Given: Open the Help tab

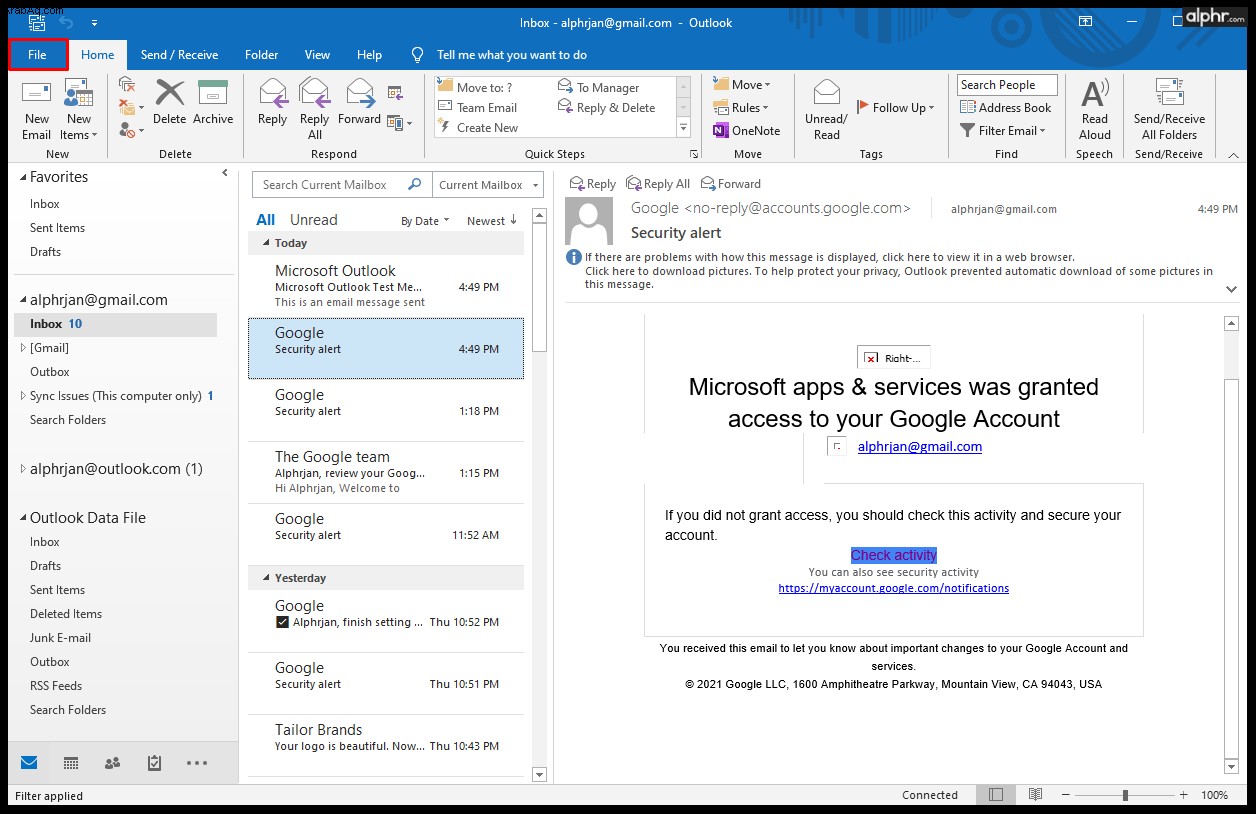Looking at the screenshot, I should (x=370, y=55).
